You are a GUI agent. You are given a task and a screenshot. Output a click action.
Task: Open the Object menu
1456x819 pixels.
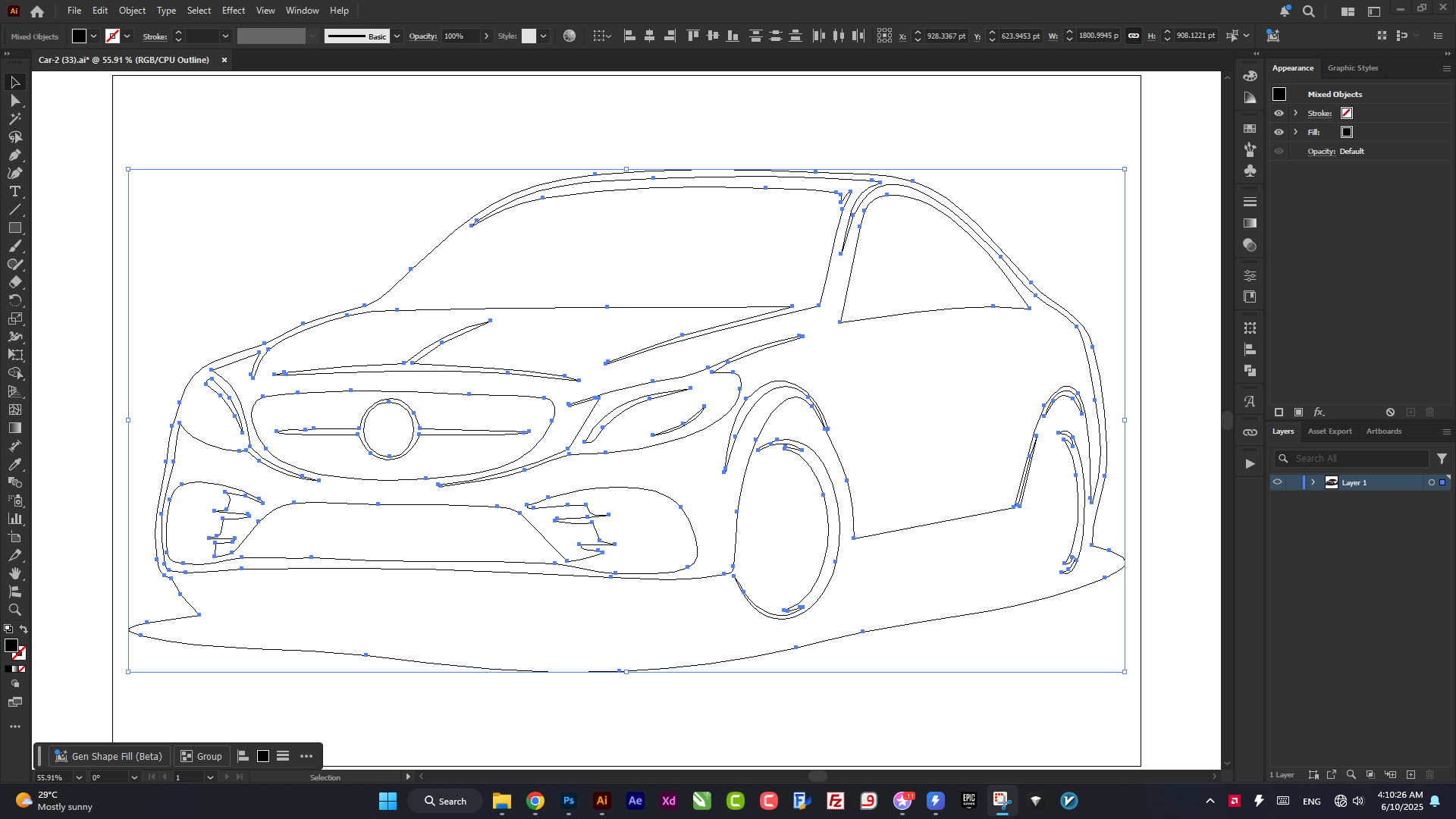132,11
